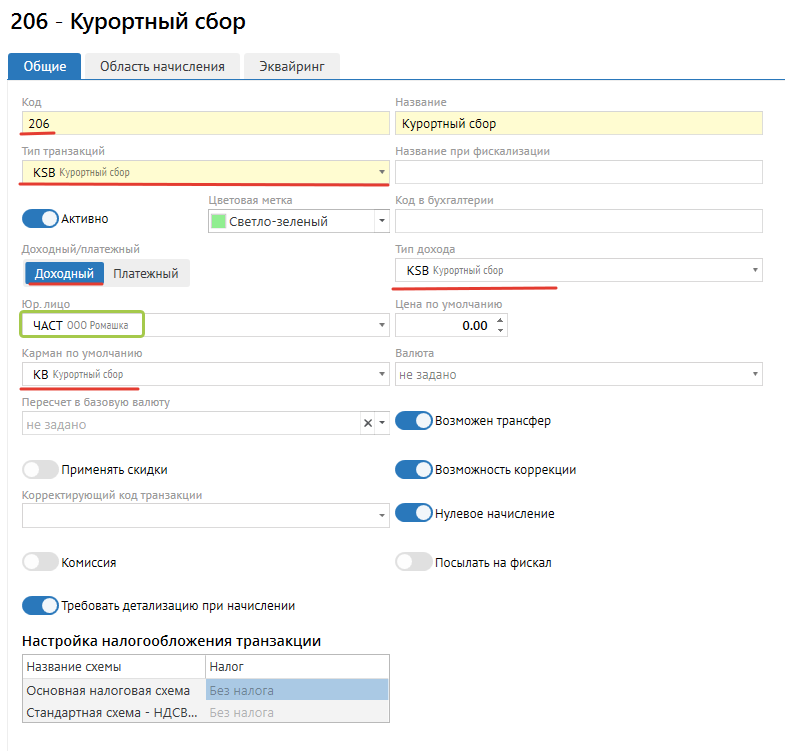This screenshot has width=785, height=751.
Task: Expand the 'Юр. лицо' dropdown
Action: click(381, 325)
